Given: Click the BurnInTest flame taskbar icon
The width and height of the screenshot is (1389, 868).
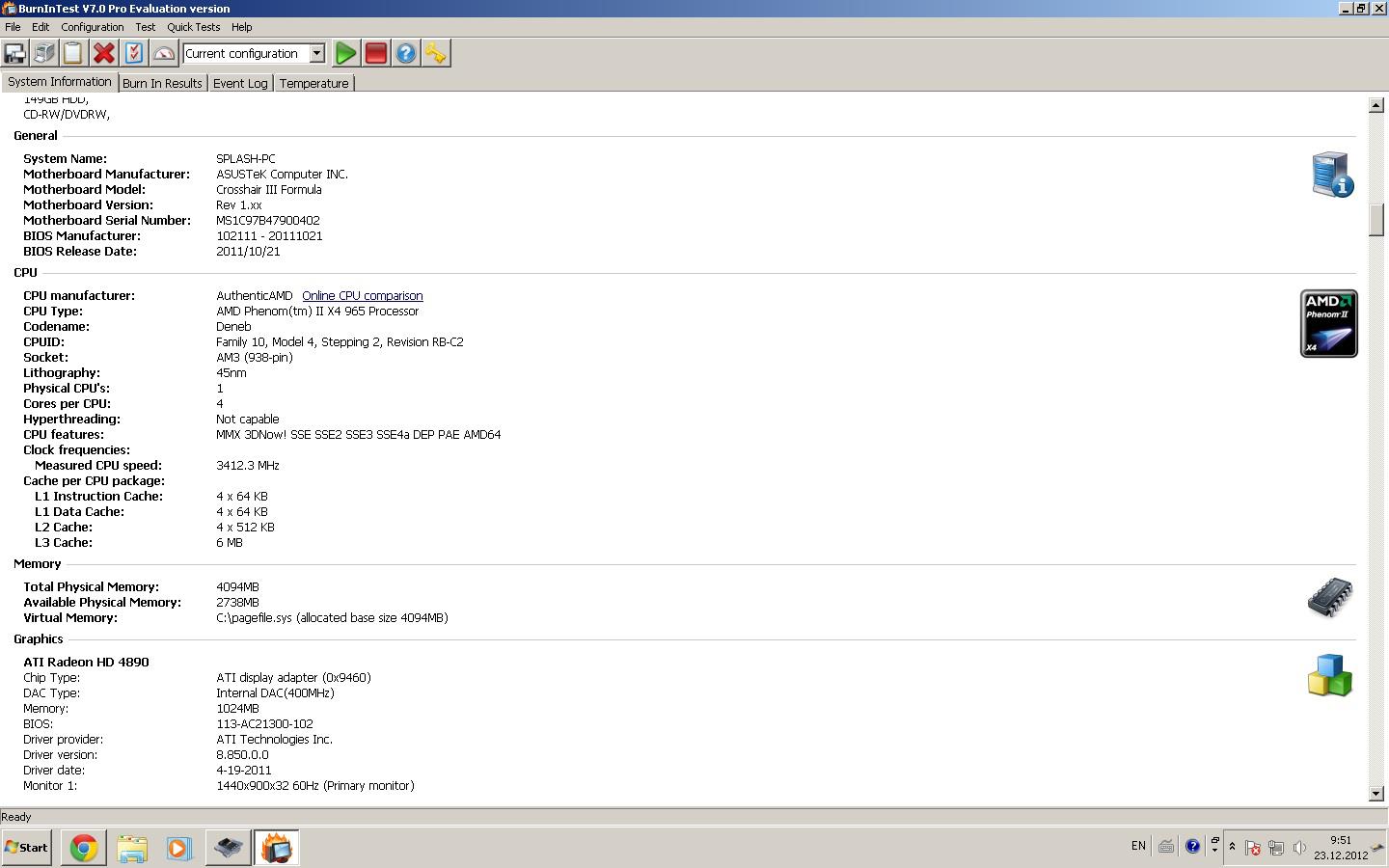Looking at the screenshot, I should click(x=276, y=848).
